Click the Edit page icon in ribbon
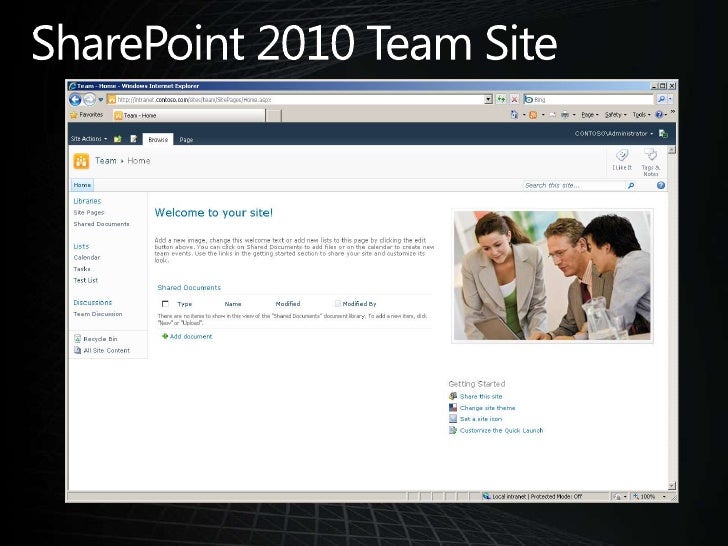The height and width of the screenshot is (546, 728). (134, 139)
